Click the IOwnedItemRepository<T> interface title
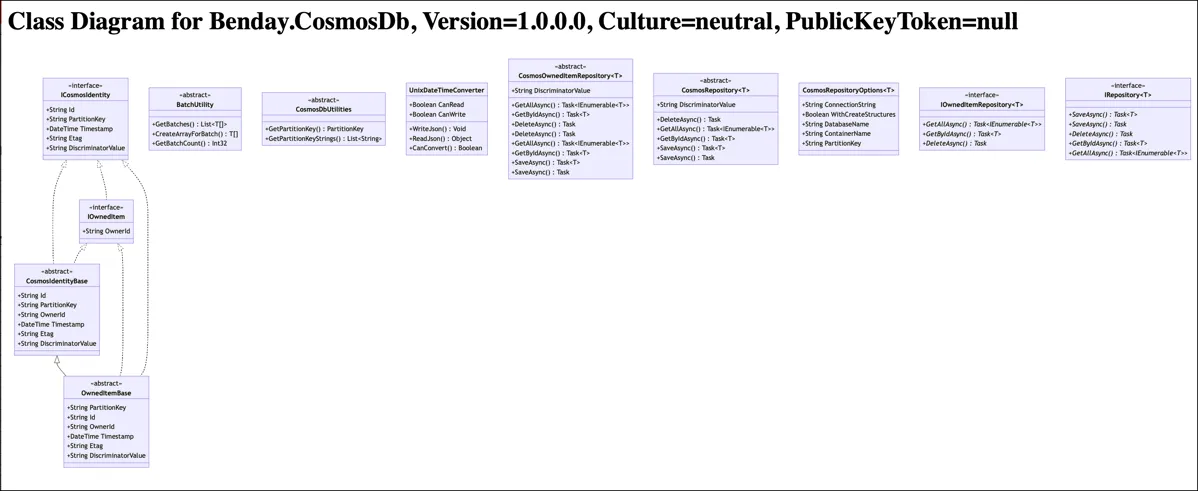This screenshot has width=1198, height=491. [982, 105]
